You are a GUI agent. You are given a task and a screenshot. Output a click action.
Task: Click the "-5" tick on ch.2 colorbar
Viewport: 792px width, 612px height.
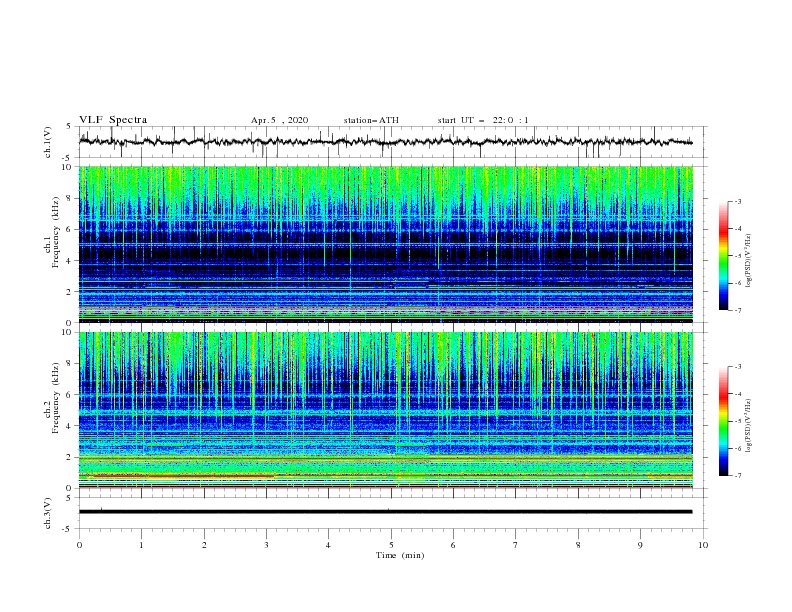737,421
